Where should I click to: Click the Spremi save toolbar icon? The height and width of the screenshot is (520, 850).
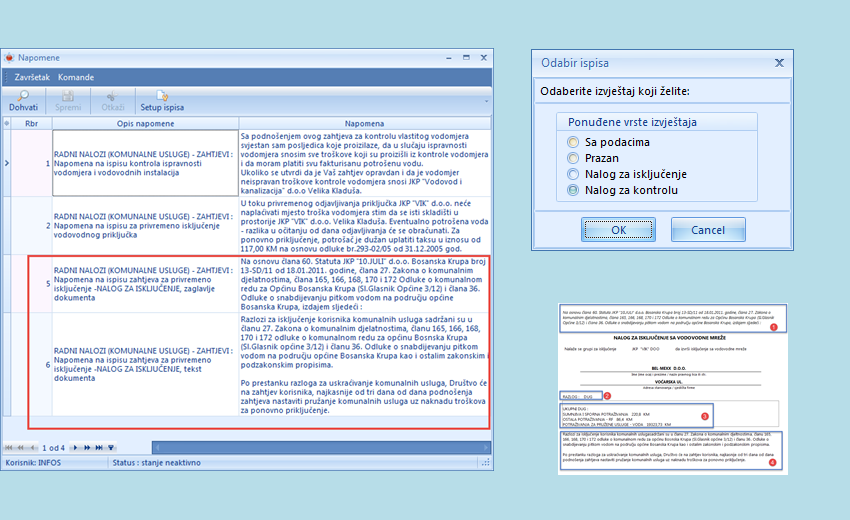(68, 97)
